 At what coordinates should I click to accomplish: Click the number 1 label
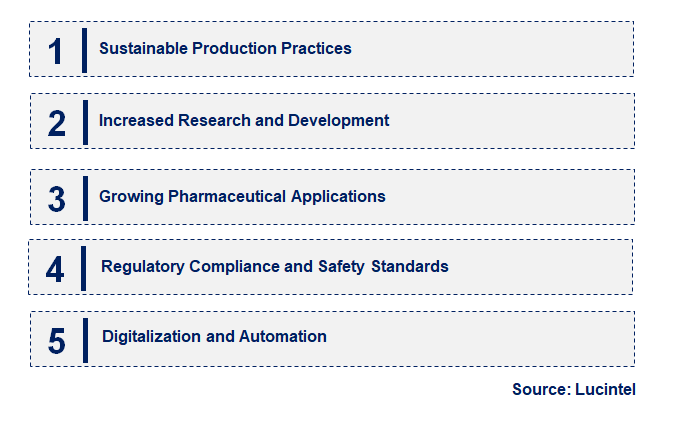pyautogui.click(x=55, y=51)
